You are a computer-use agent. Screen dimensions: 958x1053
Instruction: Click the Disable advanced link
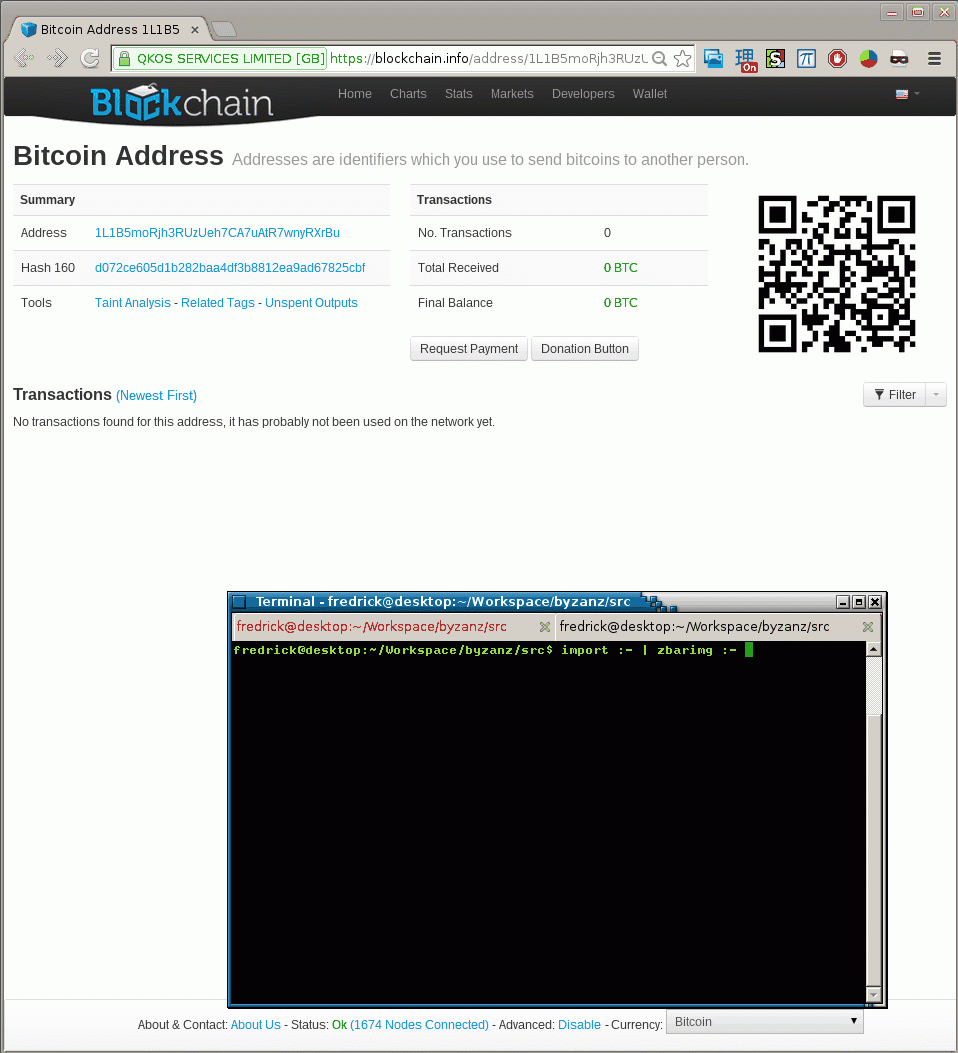579,1025
